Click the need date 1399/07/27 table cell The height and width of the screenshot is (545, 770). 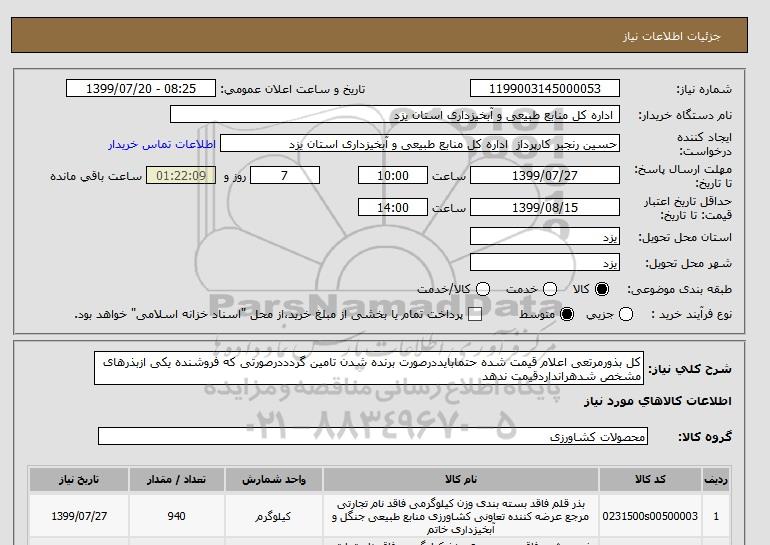pyautogui.click(x=79, y=516)
